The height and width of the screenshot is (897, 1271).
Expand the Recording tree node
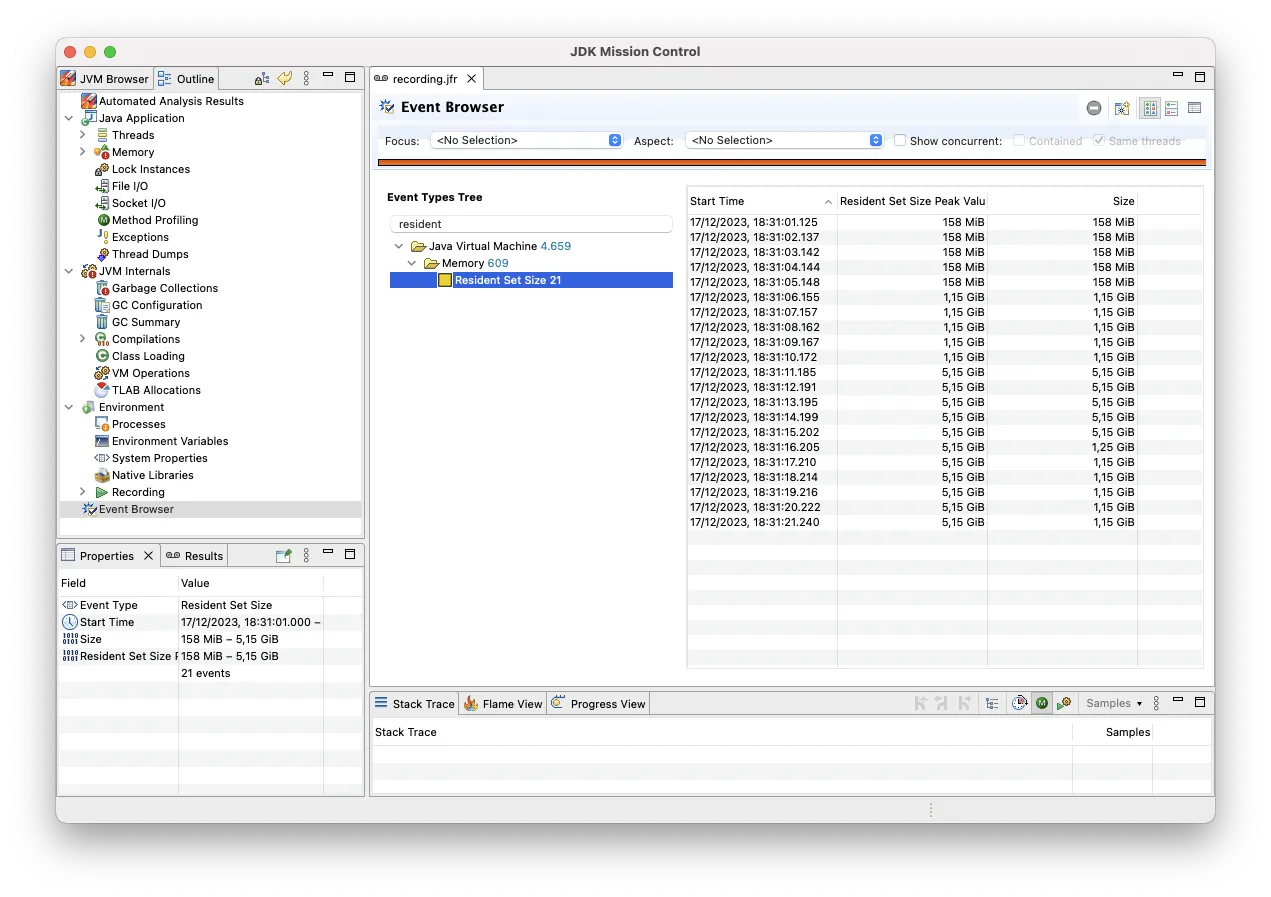click(83, 492)
